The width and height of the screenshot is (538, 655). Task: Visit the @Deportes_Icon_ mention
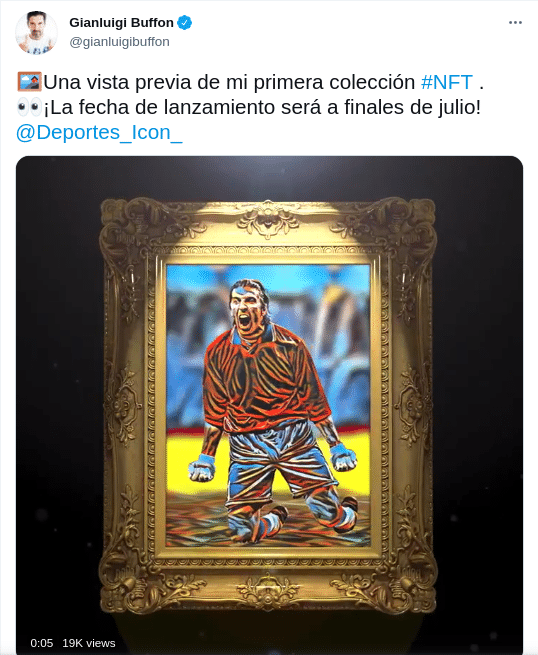click(99, 132)
